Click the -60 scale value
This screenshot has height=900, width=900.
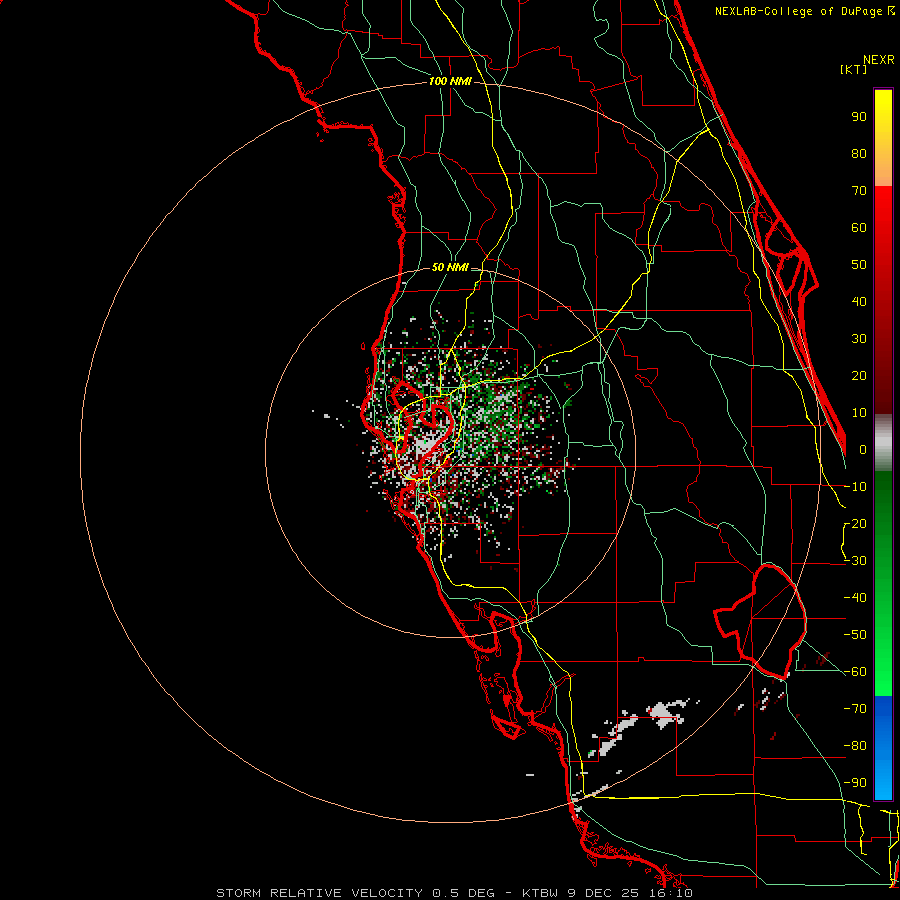pos(855,672)
